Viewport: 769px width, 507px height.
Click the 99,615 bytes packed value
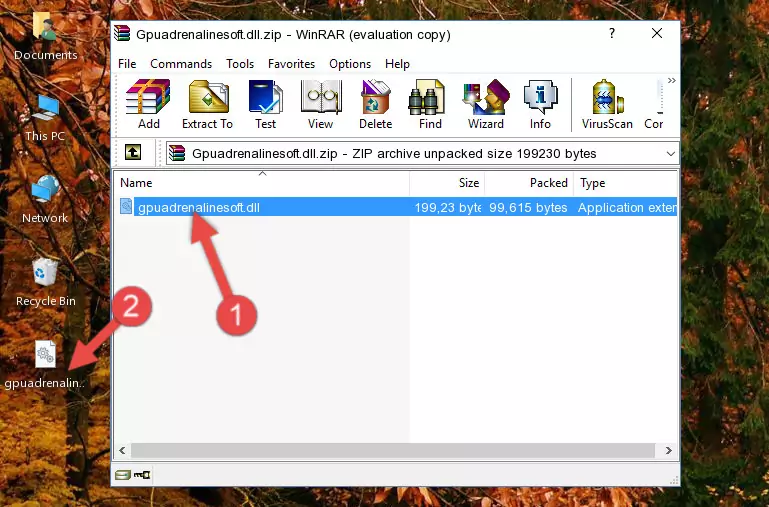(x=528, y=207)
